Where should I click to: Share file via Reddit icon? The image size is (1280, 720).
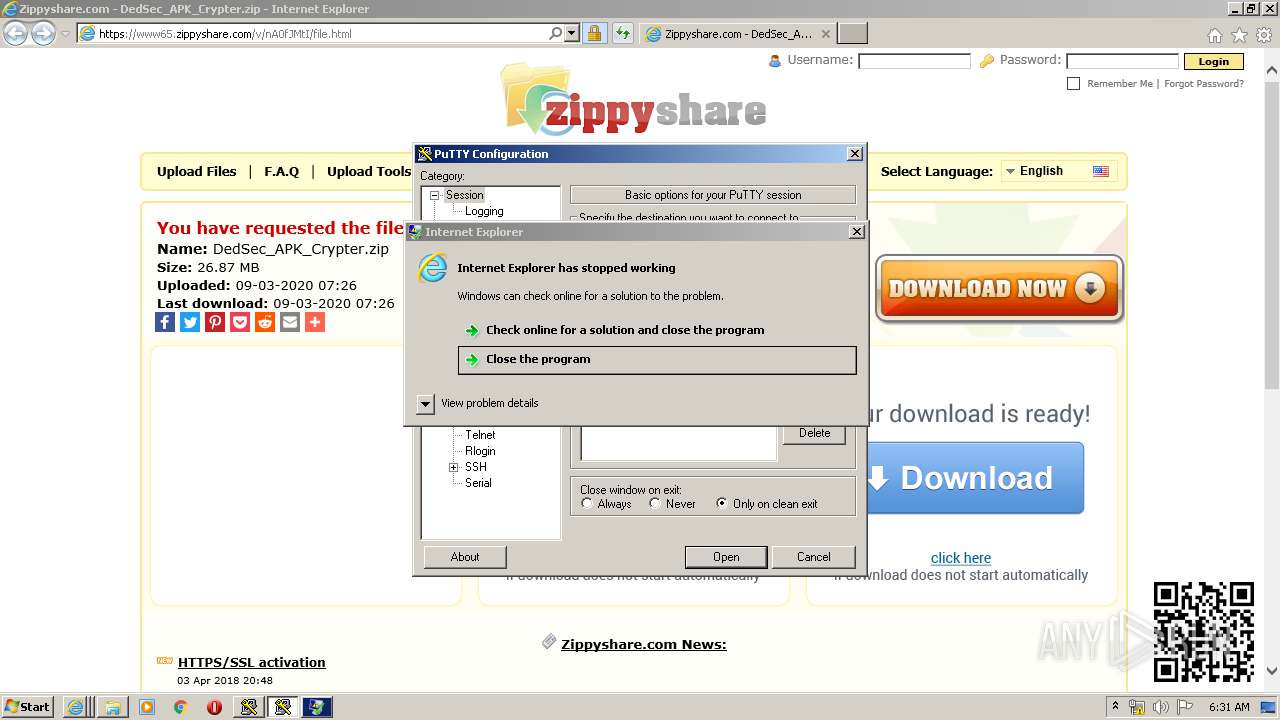(x=265, y=322)
